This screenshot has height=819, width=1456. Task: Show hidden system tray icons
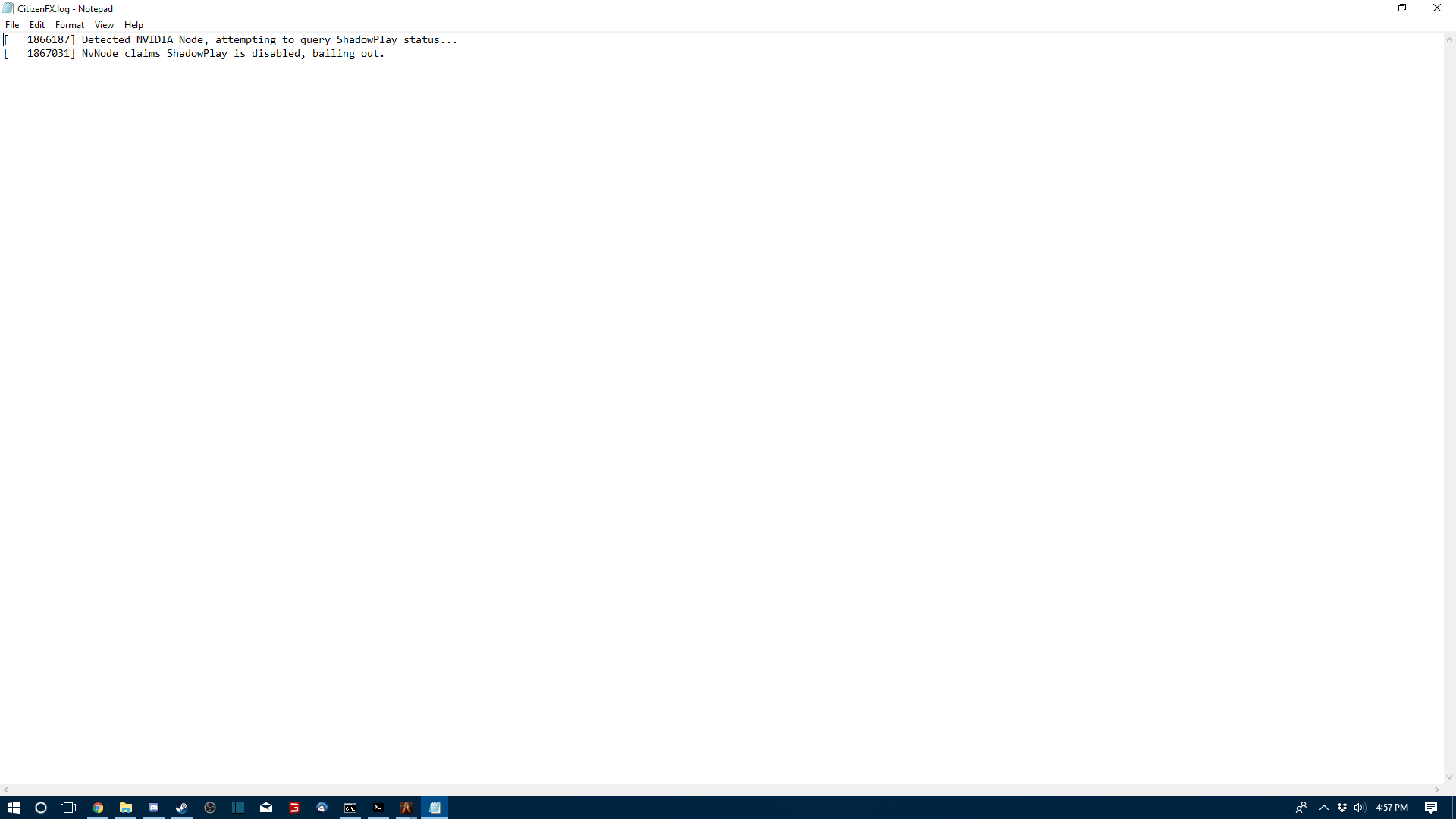pyautogui.click(x=1324, y=808)
